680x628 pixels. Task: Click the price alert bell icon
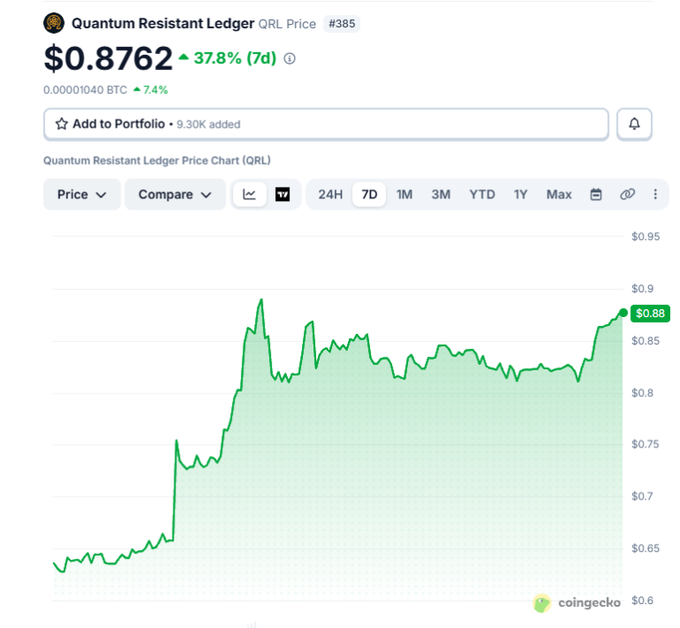pyautogui.click(x=634, y=124)
